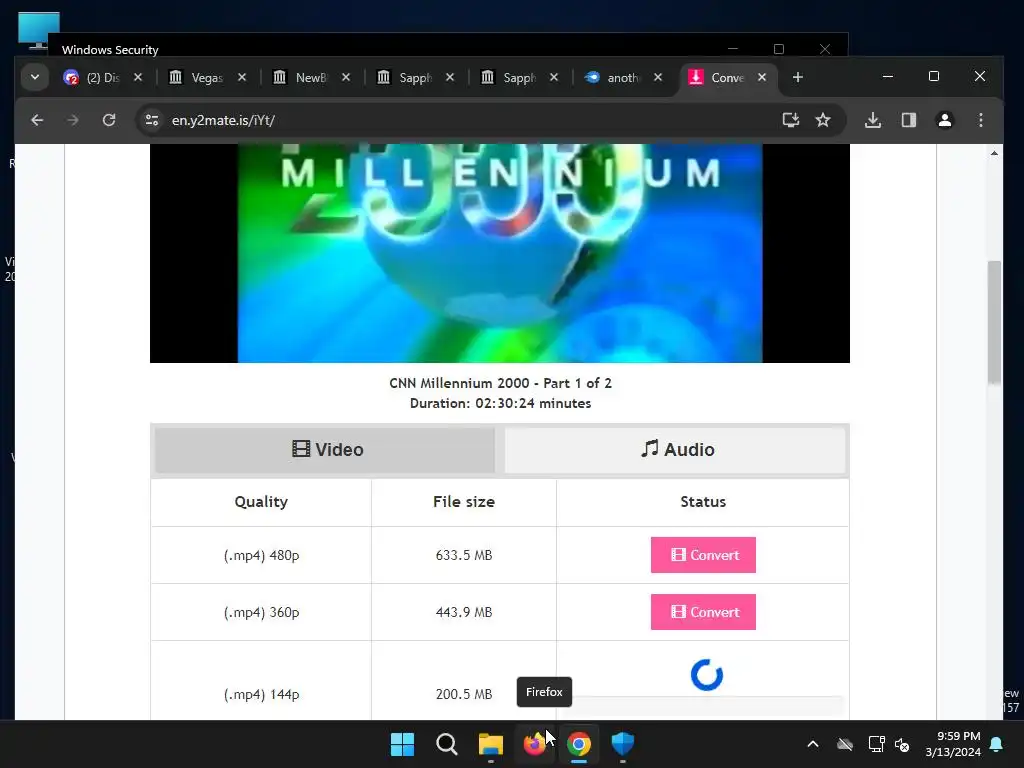This screenshot has height=768, width=1024.
Task: Close the anoth tab
Action: tap(658, 77)
